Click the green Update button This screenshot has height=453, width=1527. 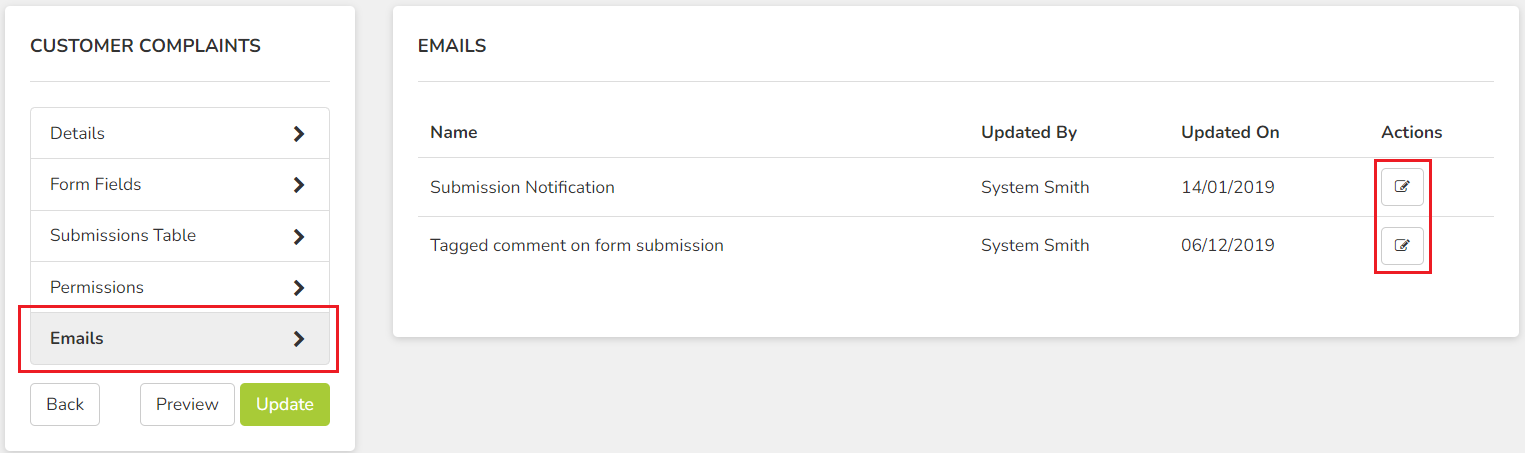click(285, 404)
